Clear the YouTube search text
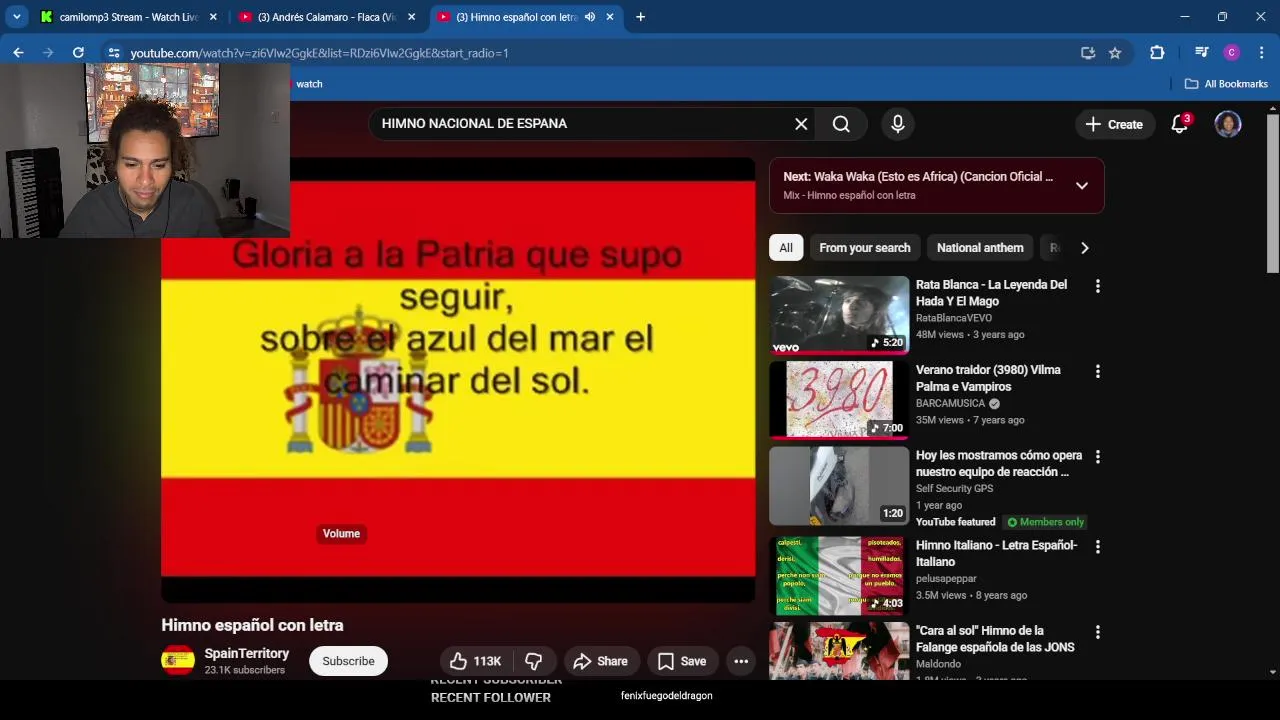 (801, 124)
